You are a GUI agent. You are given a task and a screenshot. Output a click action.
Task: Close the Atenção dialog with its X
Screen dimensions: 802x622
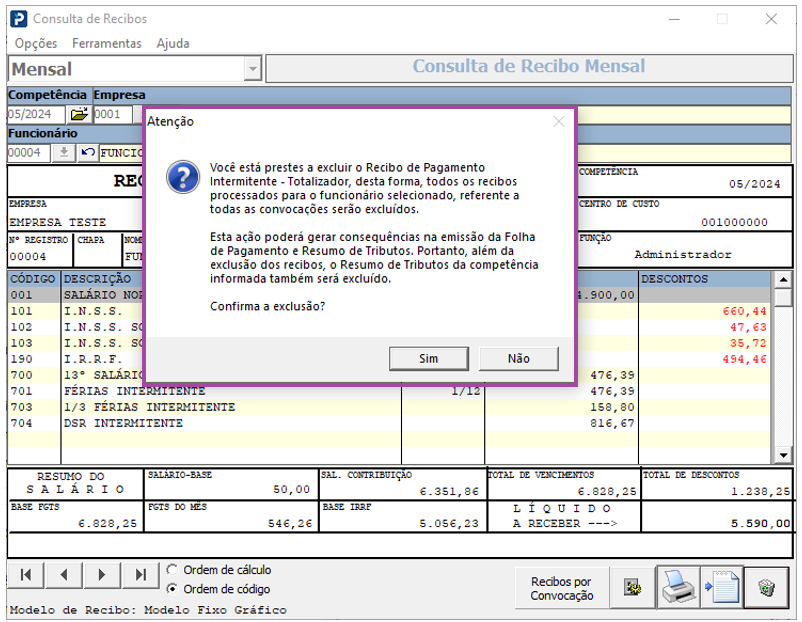pyautogui.click(x=559, y=121)
